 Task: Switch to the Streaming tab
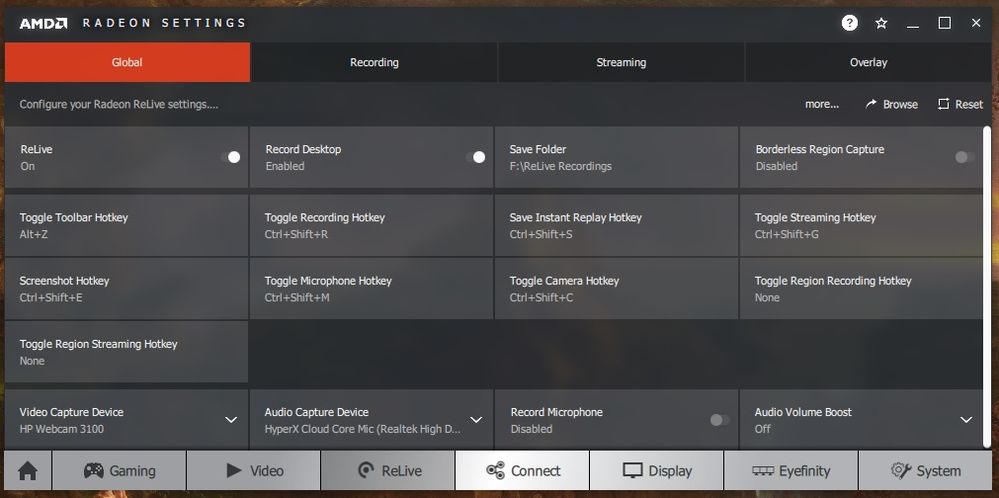(621, 62)
